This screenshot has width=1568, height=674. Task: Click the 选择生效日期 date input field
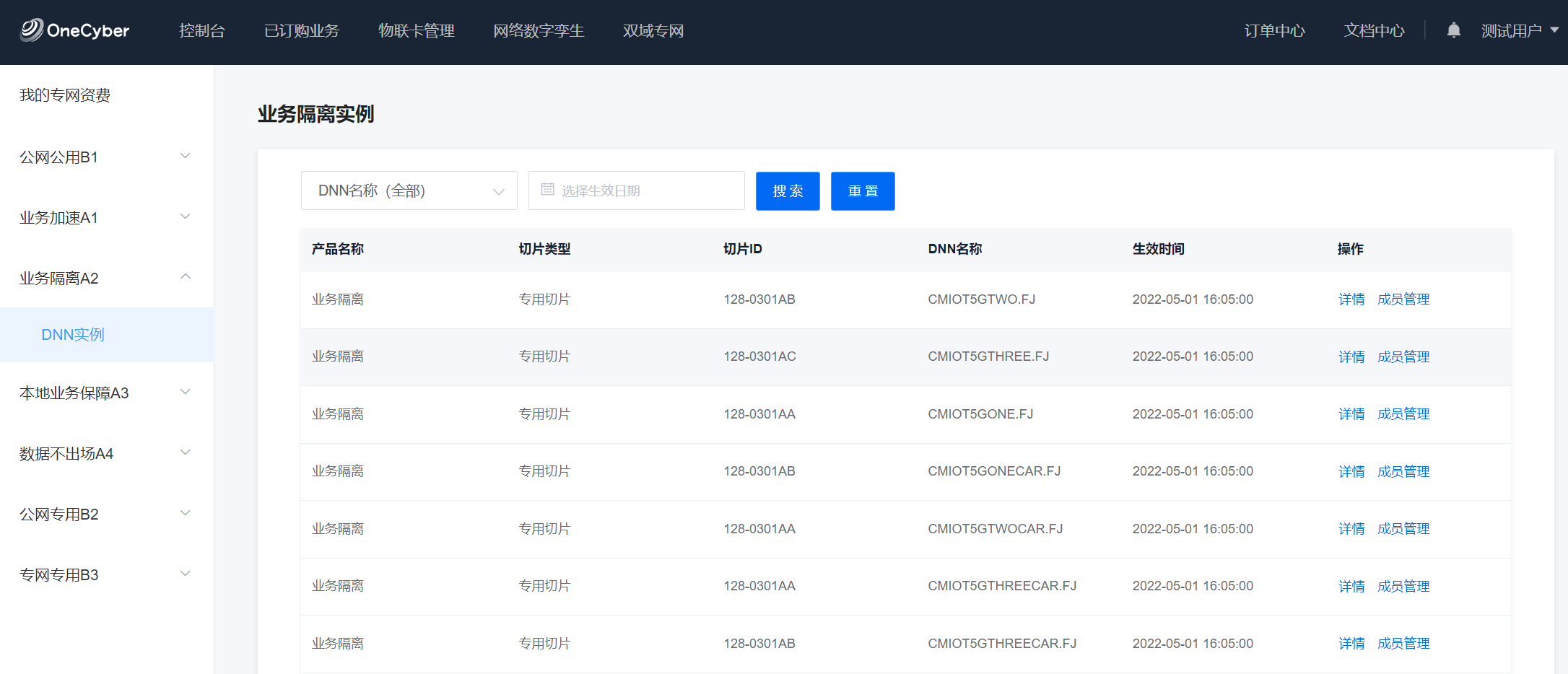coord(646,191)
